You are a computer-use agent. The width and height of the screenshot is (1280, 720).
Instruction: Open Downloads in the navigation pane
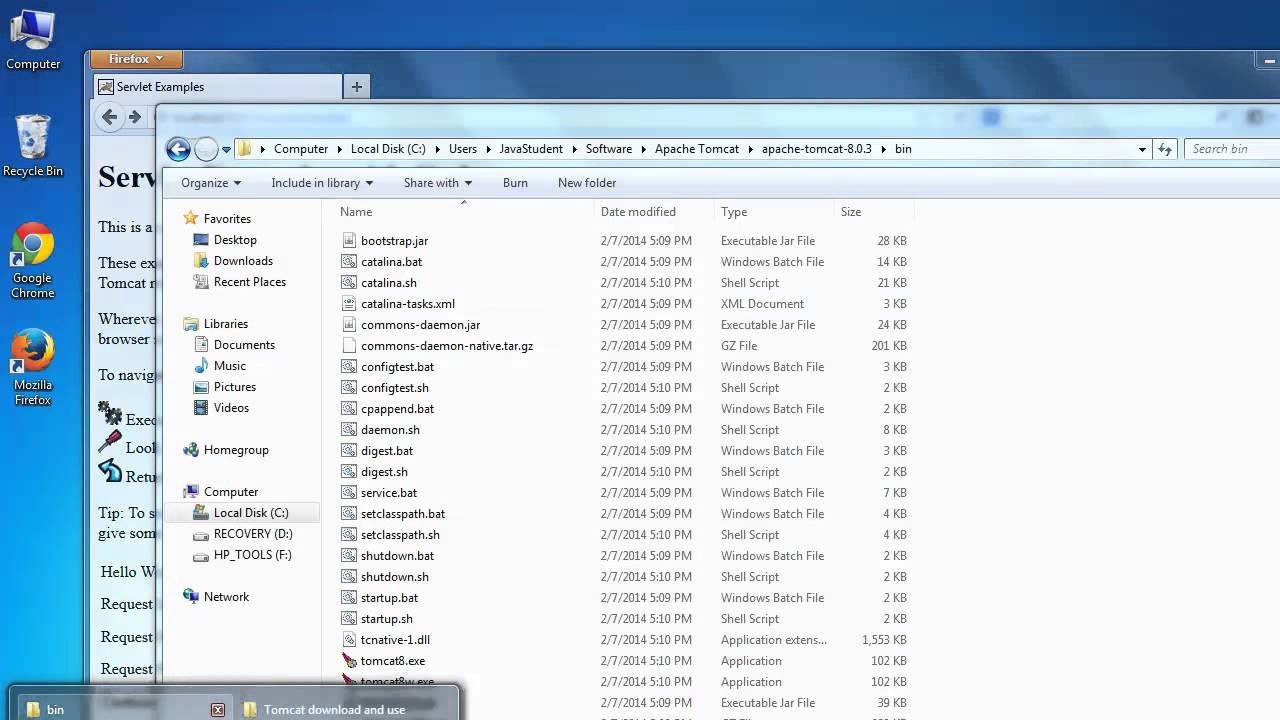243,261
